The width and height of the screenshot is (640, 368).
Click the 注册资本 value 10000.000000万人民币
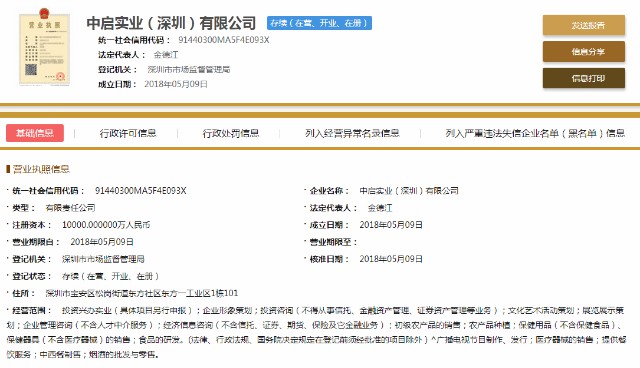pyautogui.click(x=106, y=225)
